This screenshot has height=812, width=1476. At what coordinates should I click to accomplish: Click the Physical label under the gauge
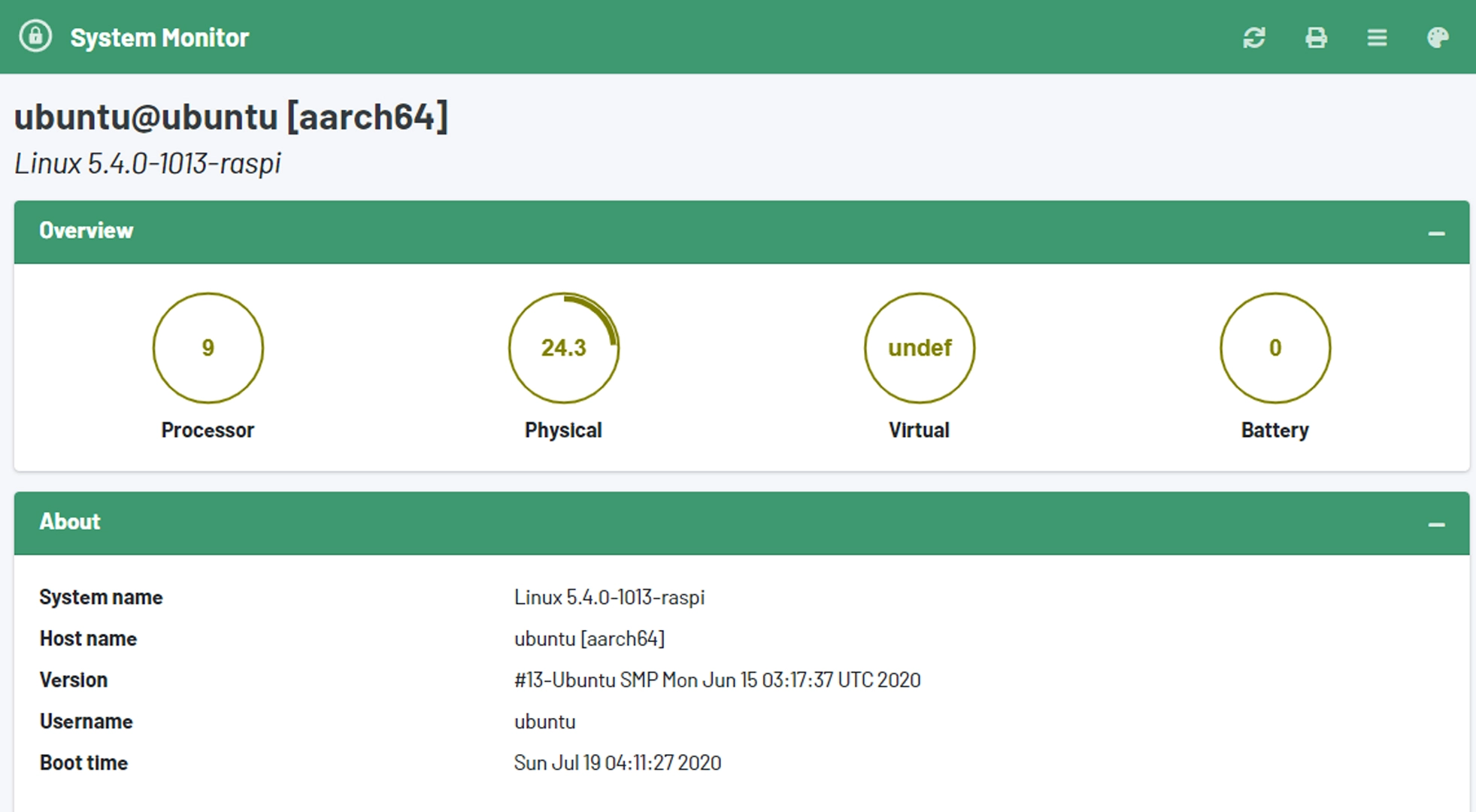563,430
